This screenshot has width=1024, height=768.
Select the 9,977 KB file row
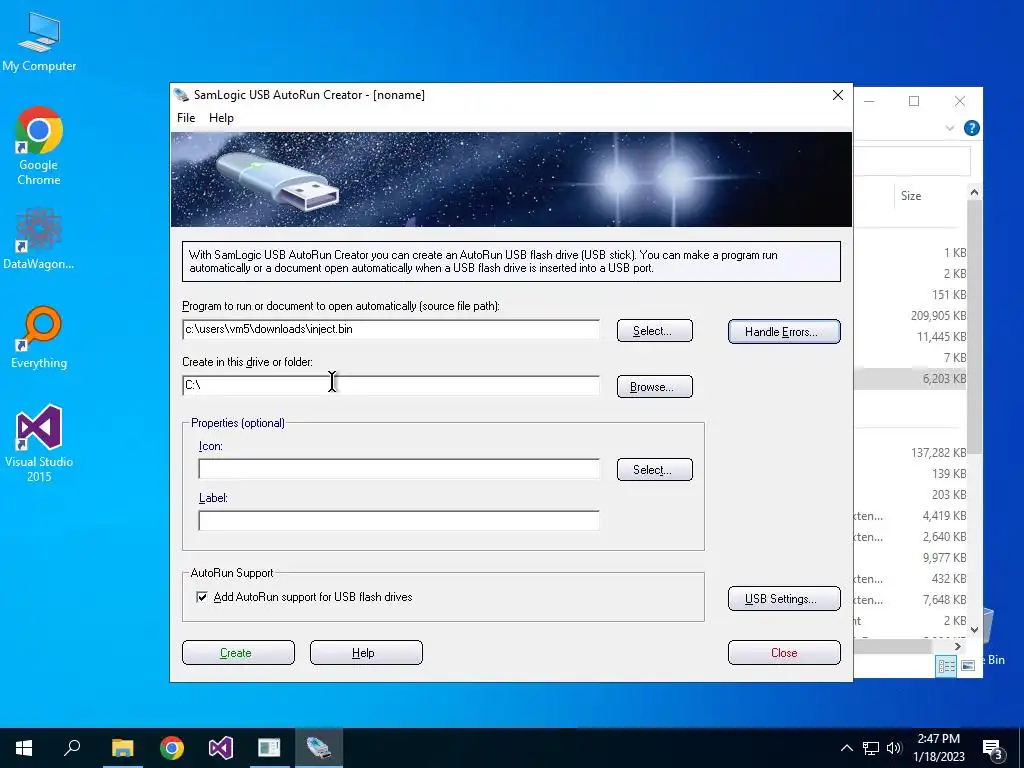910,558
